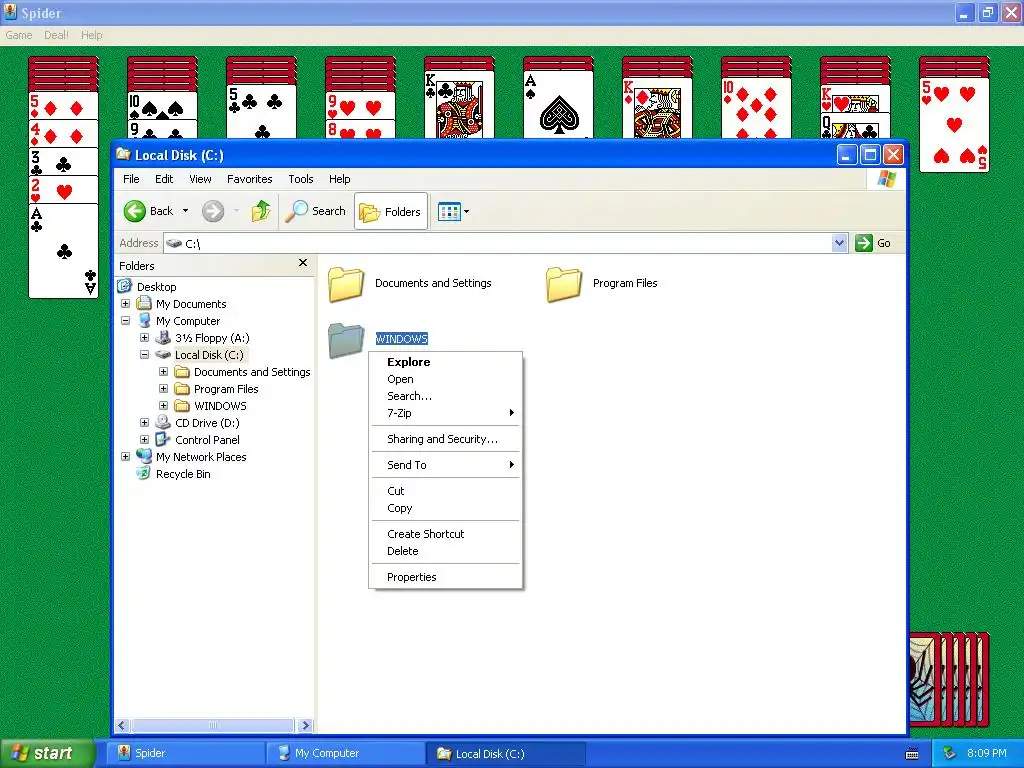Screen dimensions: 1024x768
Task: Close the Folders pane with X
Action: click(302, 263)
